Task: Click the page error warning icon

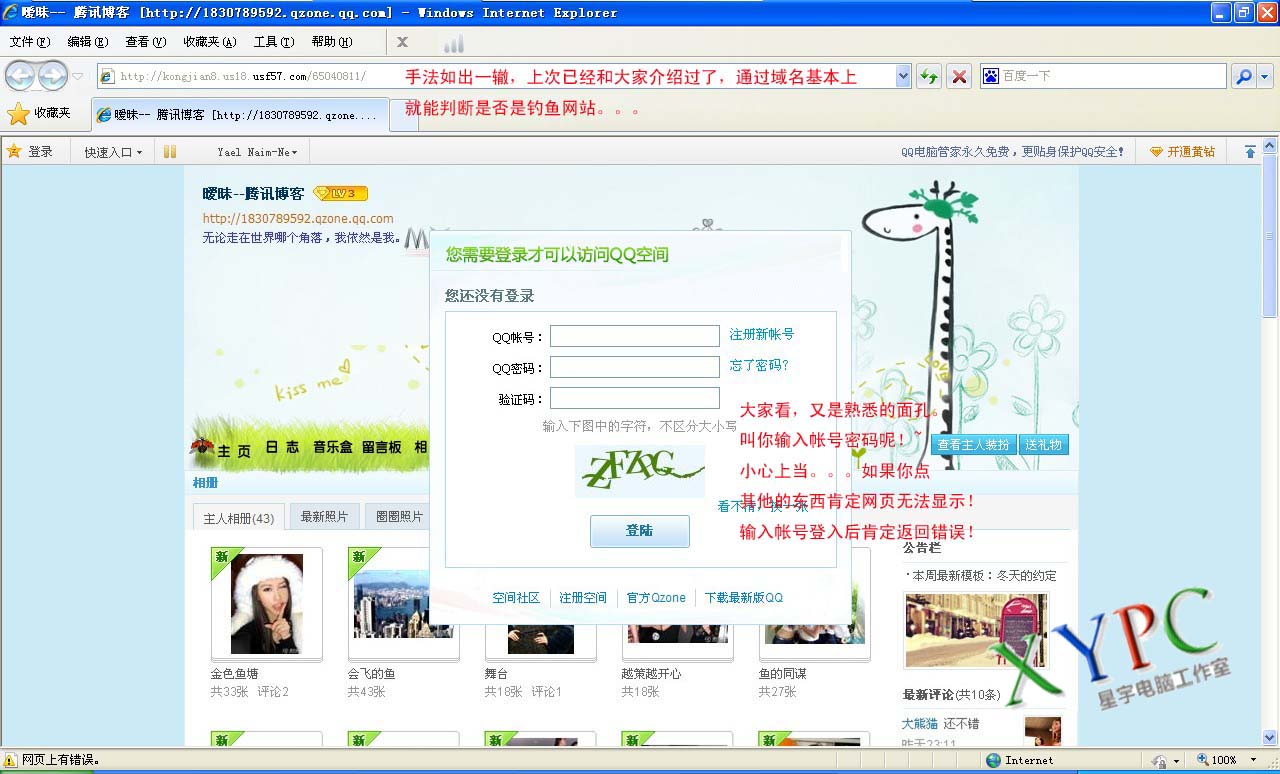Action: 11,760
